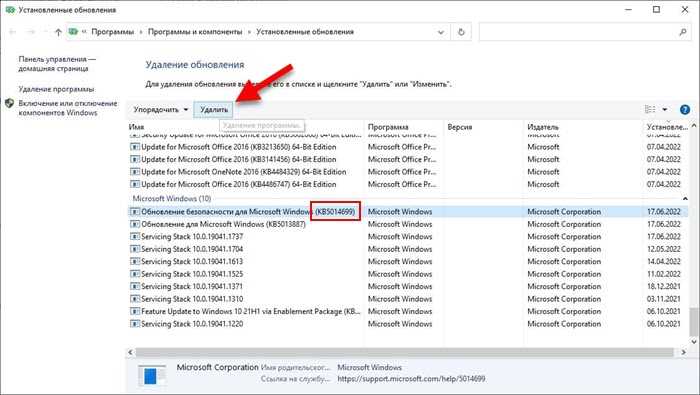Select icon of Servicing Stack 10.0.19041.1371 row

coord(134,287)
